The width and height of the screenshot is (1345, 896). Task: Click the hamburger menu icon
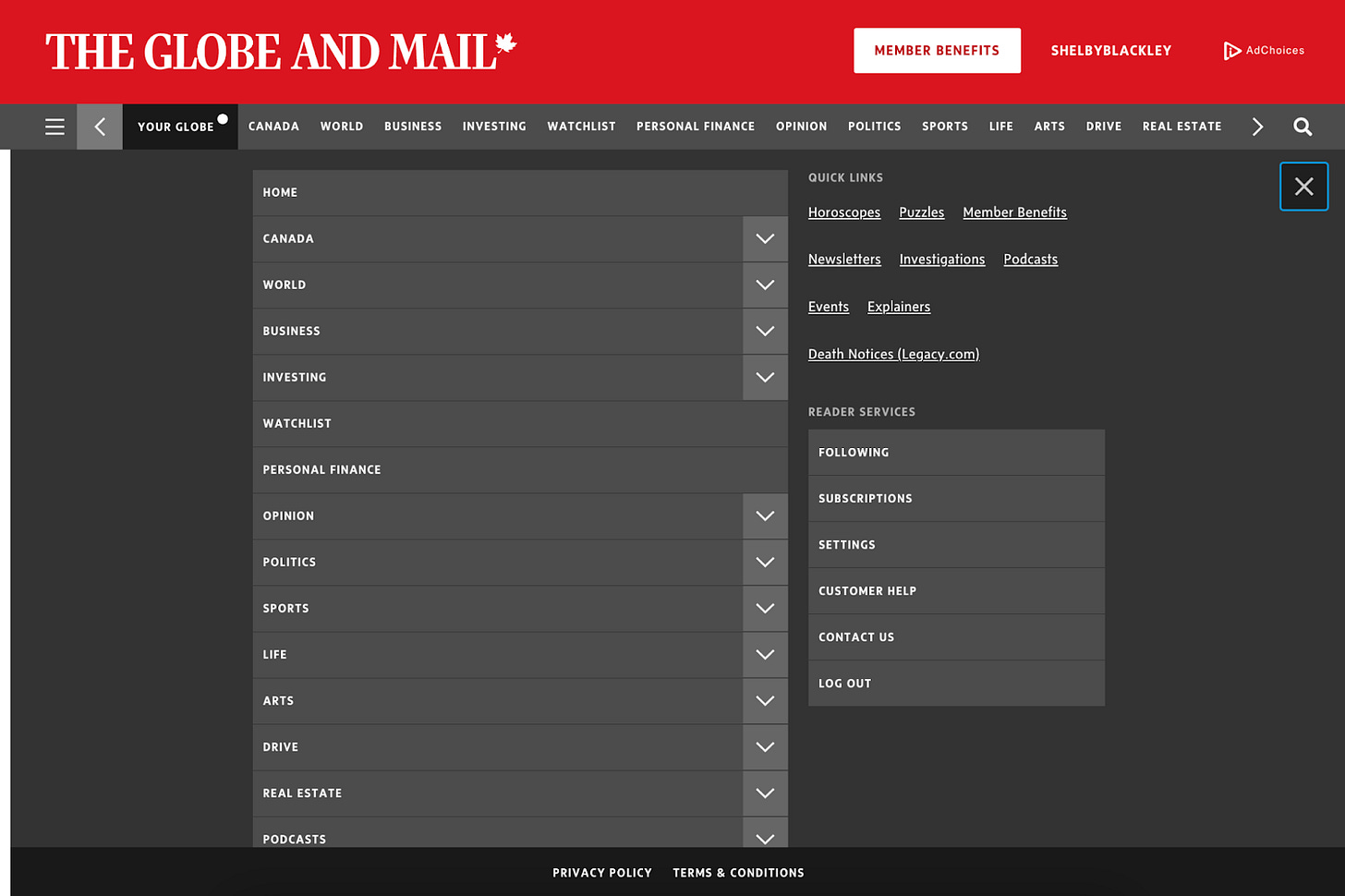[x=55, y=127]
